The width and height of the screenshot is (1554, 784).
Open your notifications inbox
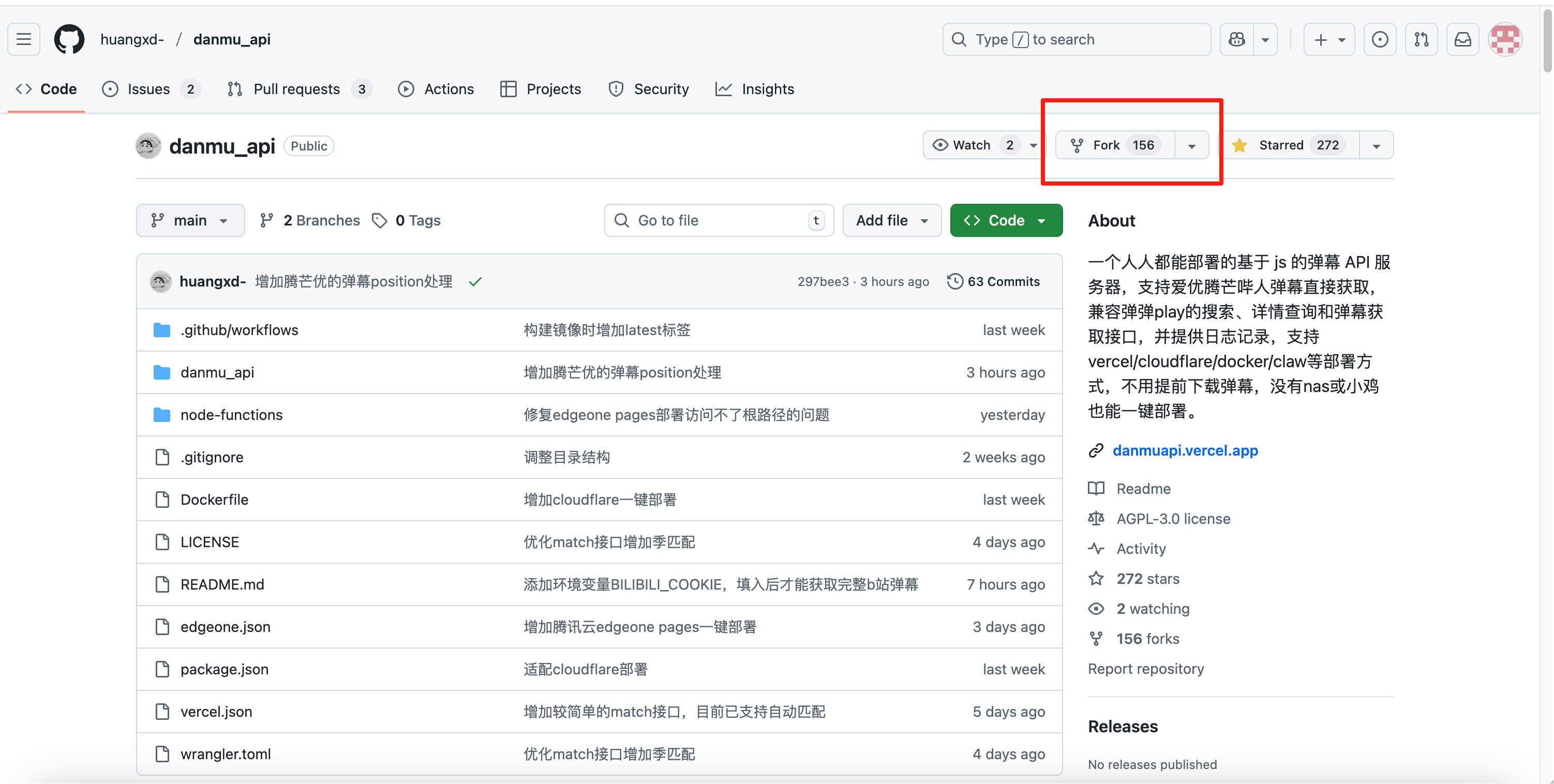pyautogui.click(x=1462, y=39)
